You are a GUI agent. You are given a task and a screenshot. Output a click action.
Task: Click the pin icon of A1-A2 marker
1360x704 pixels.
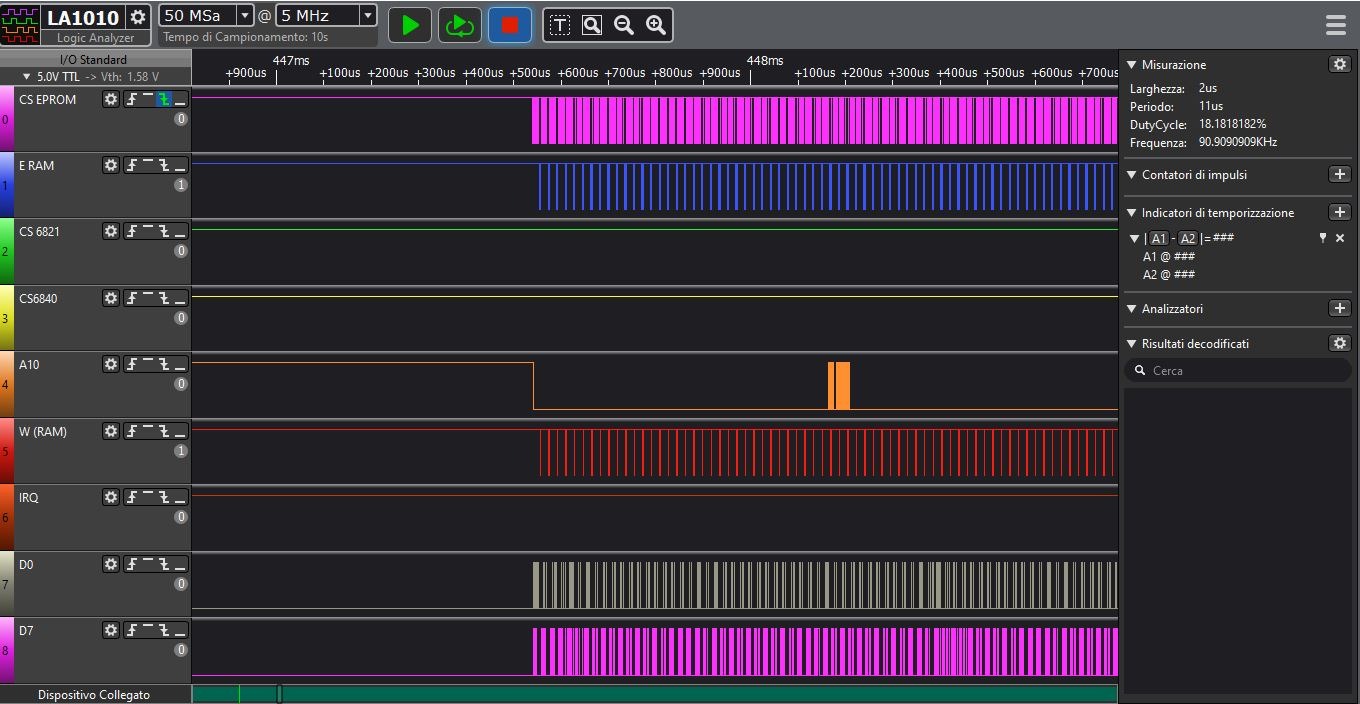point(1322,238)
